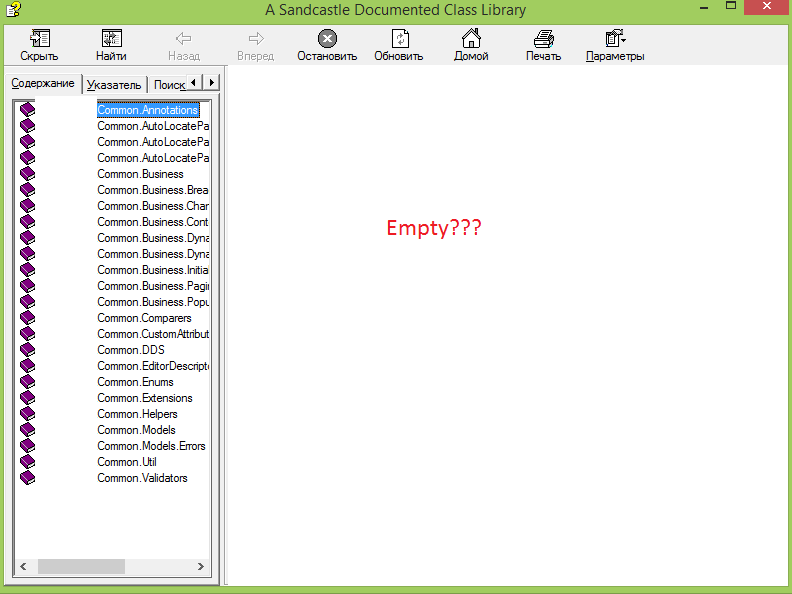This screenshot has height=594, width=792.
Task: Minimize the help window
Action: (704, 7)
